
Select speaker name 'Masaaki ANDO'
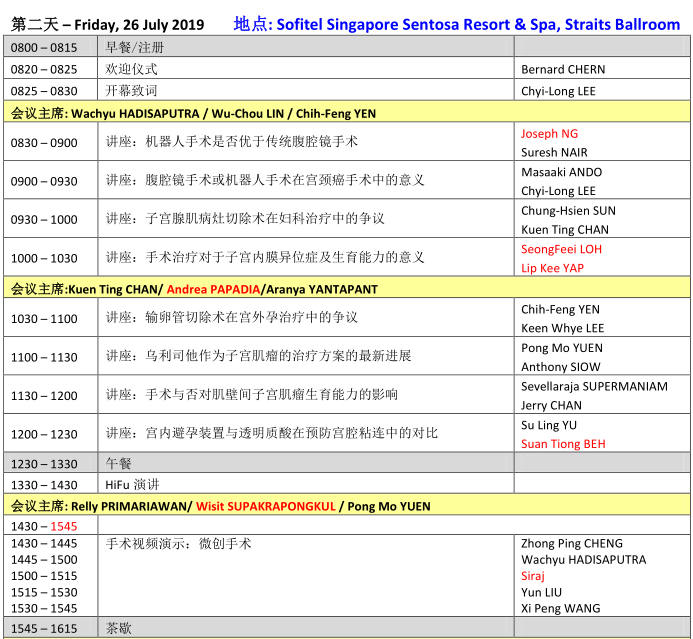[x=561, y=172]
